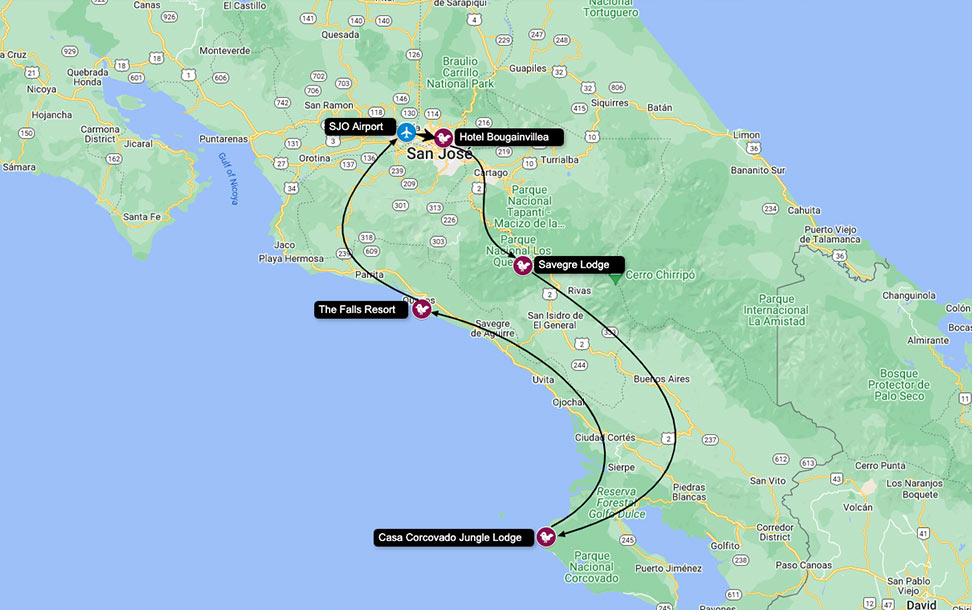
Task: Click the Golfito town label
Action: pos(725,546)
